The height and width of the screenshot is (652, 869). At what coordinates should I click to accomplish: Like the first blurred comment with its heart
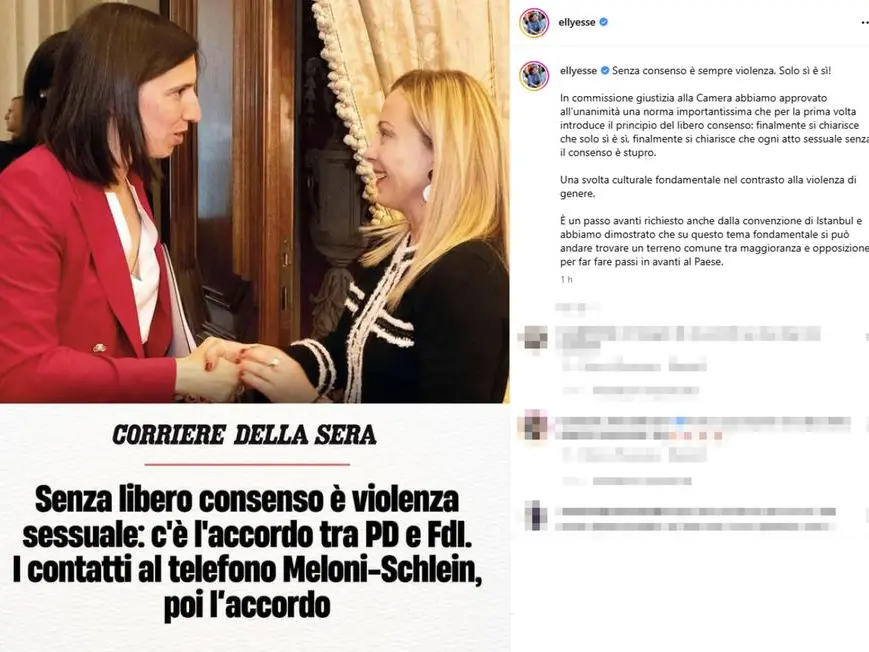coord(866,337)
